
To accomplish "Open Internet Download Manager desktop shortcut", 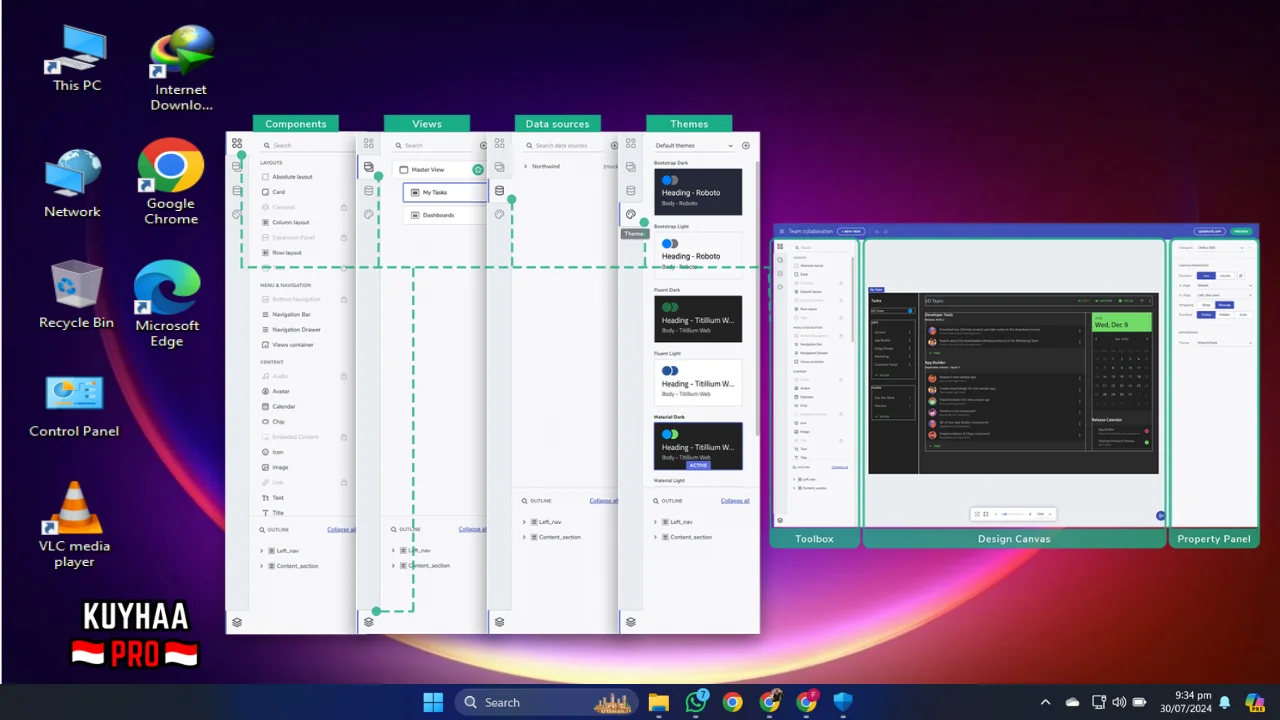I will [181, 68].
